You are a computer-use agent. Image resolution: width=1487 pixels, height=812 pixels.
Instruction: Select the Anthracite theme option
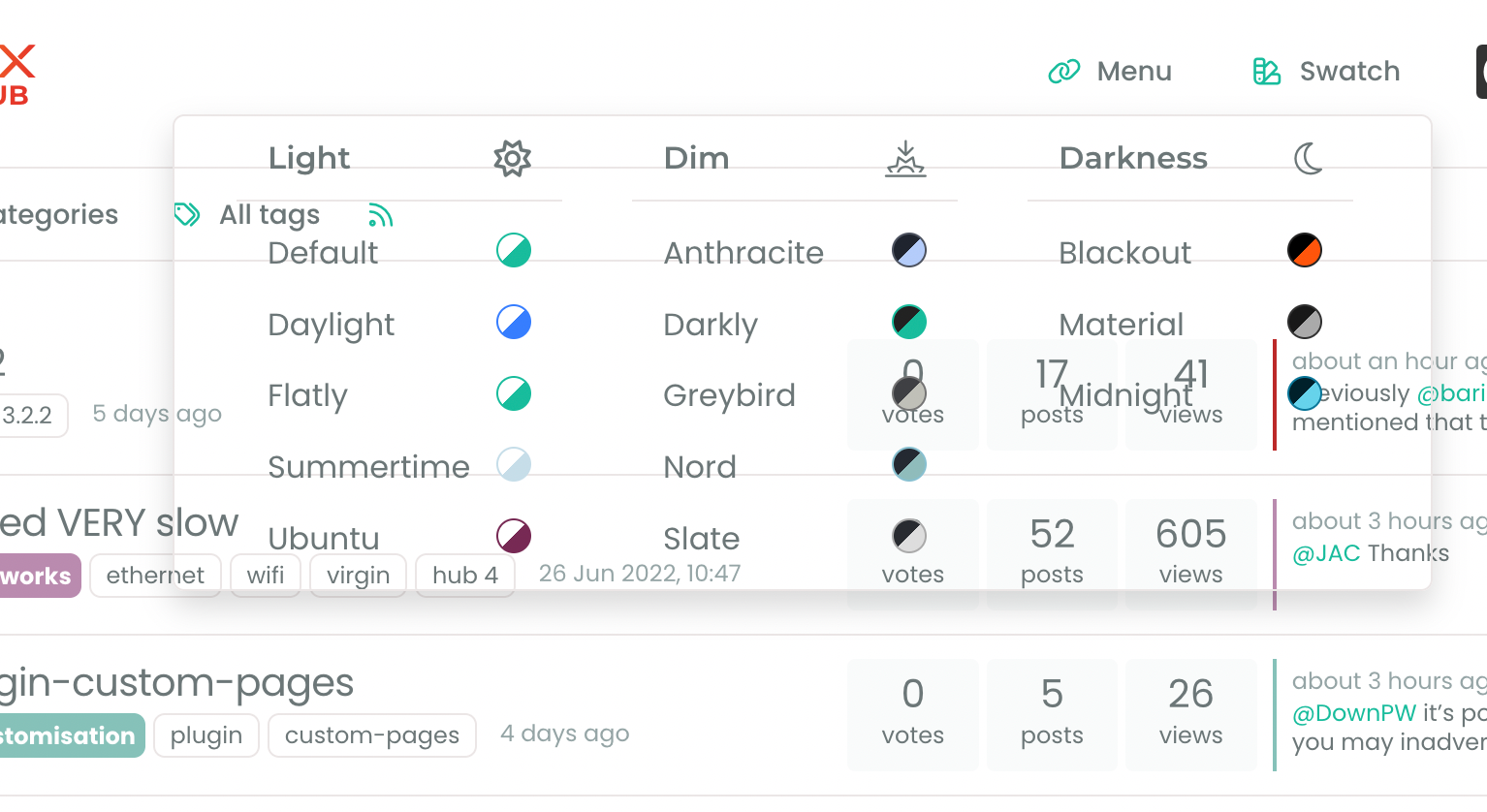click(x=743, y=253)
